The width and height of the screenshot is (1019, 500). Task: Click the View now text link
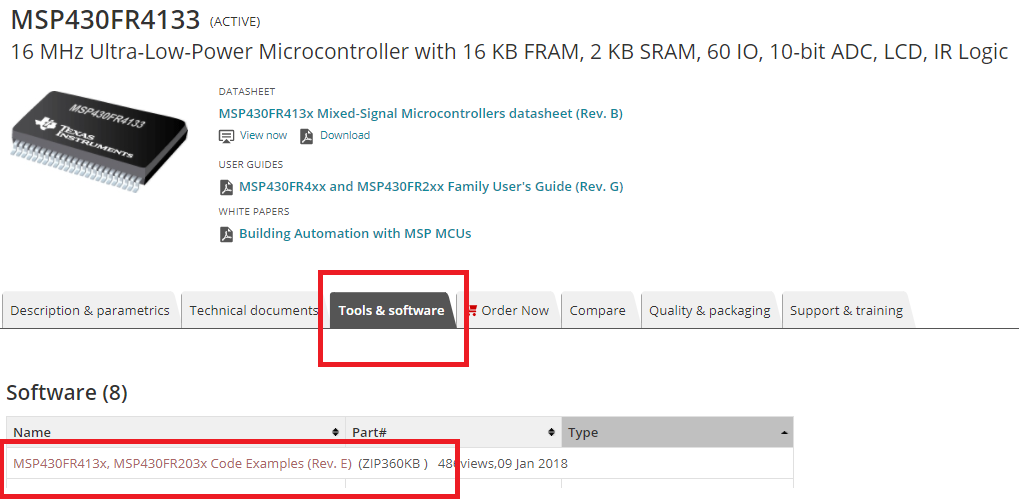(263, 136)
